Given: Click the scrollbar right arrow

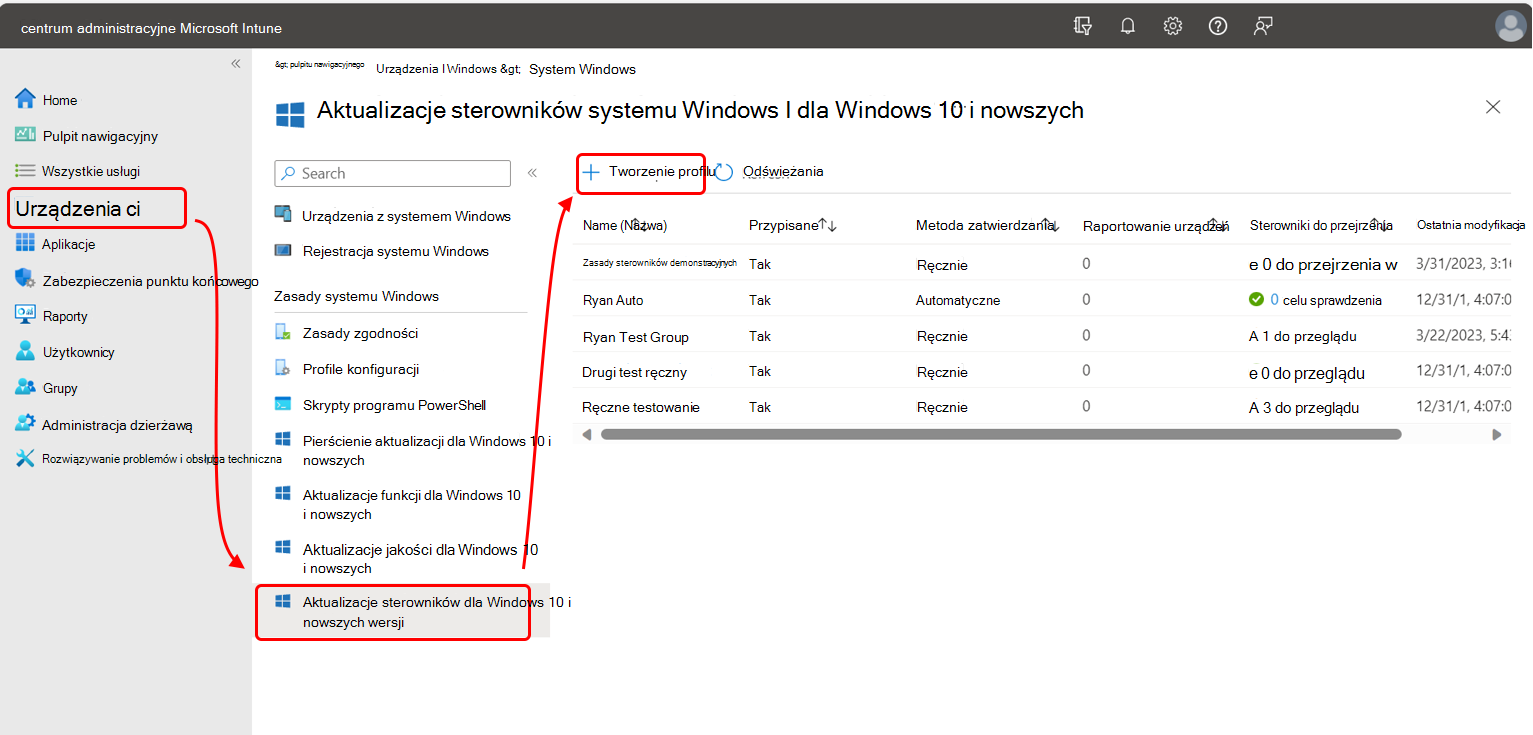Looking at the screenshot, I should [1497, 434].
